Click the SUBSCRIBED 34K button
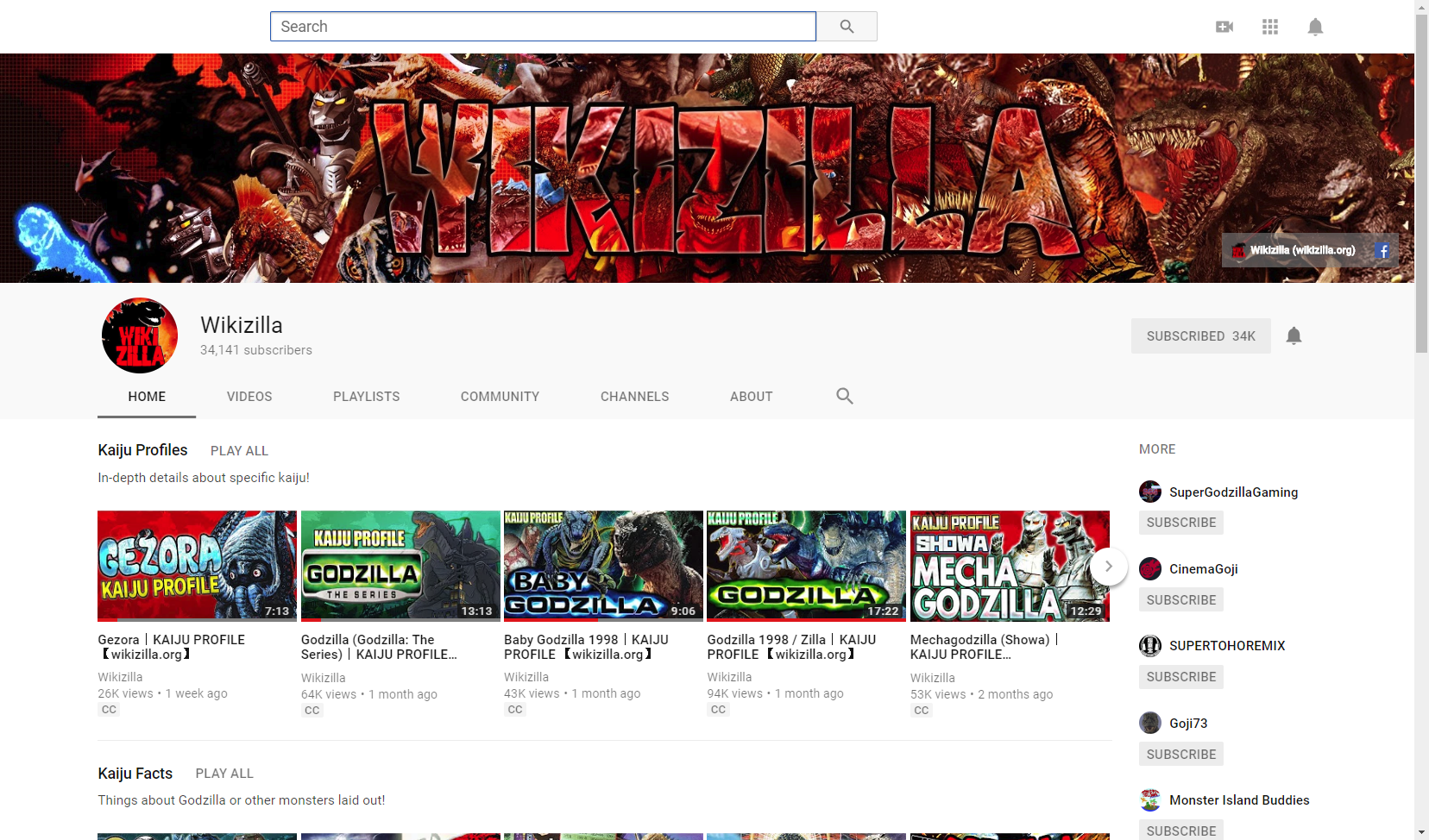 click(x=1201, y=336)
